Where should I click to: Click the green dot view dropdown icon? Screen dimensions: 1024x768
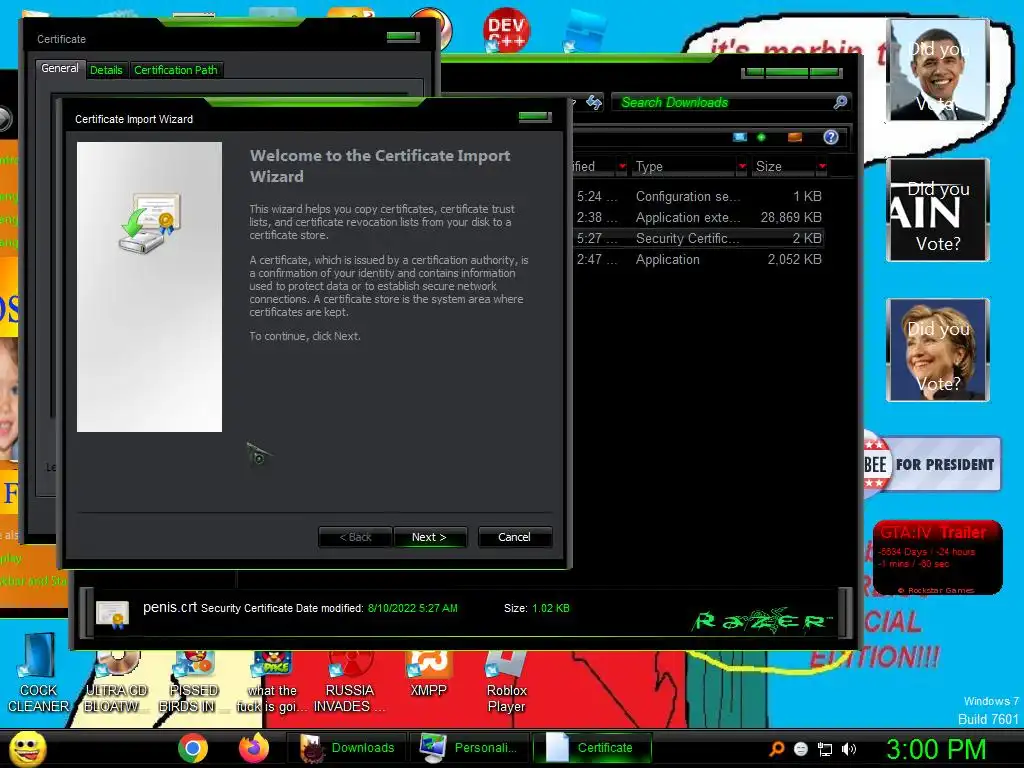click(x=761, y=137)
